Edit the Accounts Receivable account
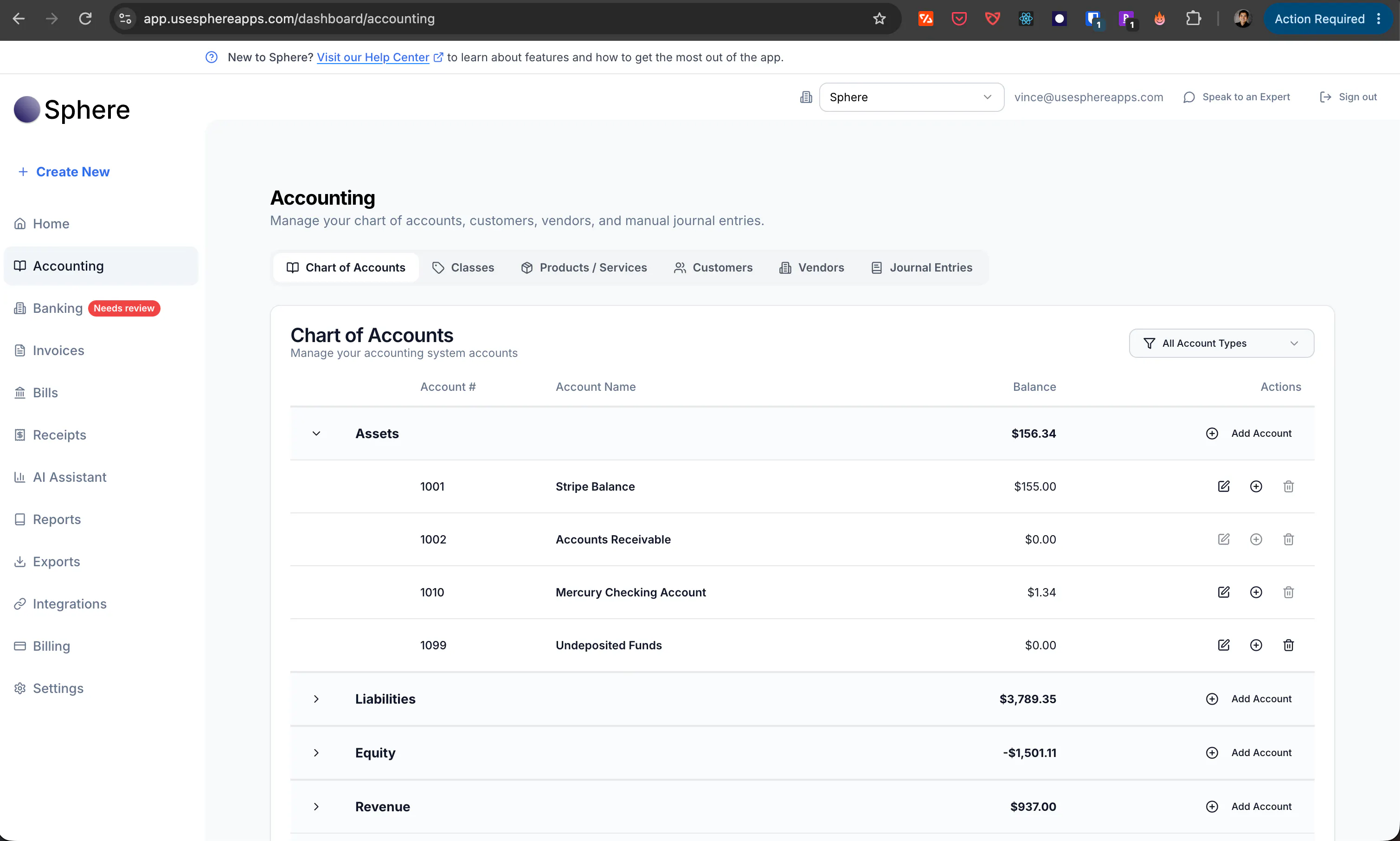This screenshot has width=1400, height=841. pos(1223,539)
